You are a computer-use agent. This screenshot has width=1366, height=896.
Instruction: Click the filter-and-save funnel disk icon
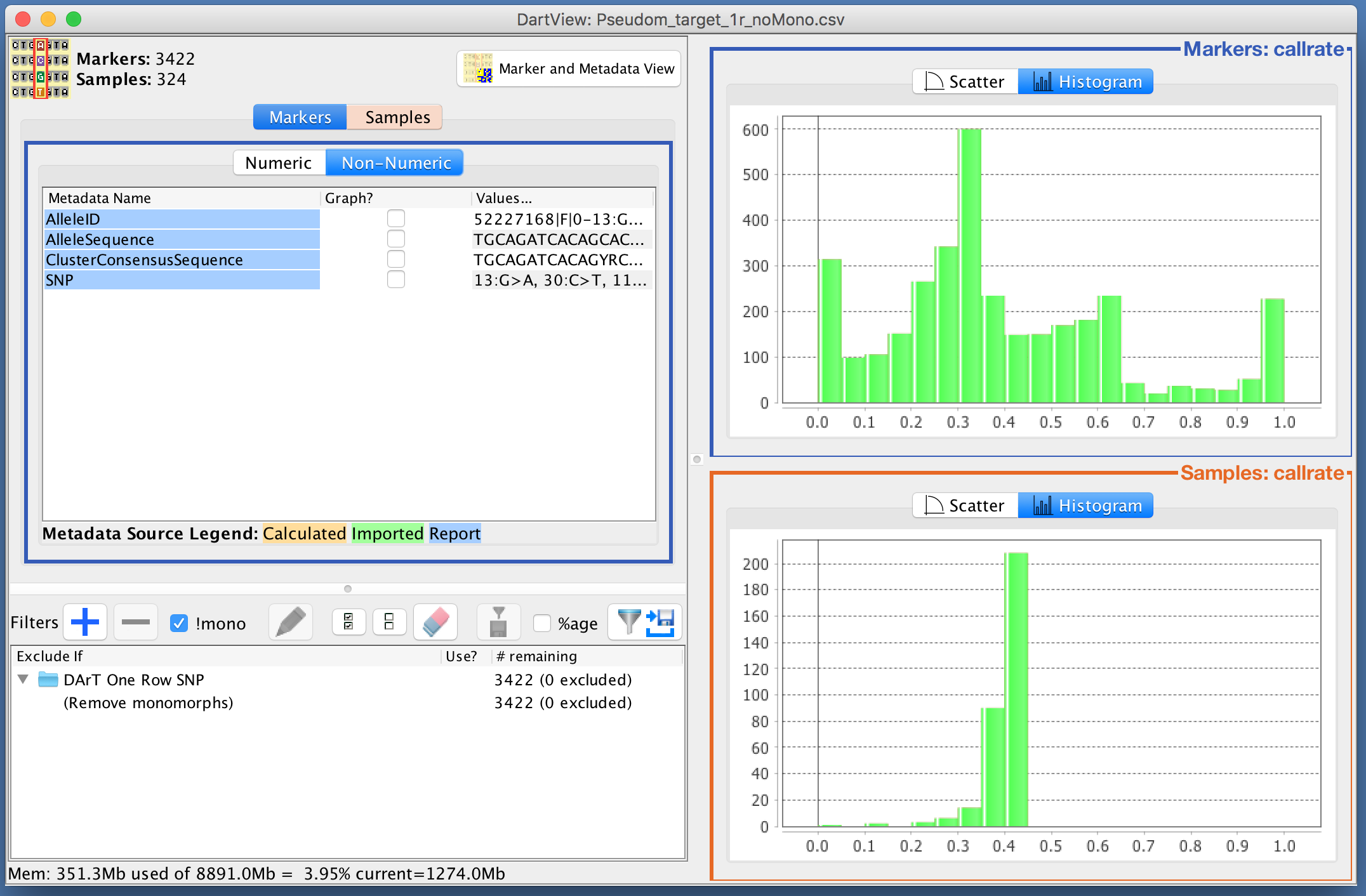tap(499, 623)
